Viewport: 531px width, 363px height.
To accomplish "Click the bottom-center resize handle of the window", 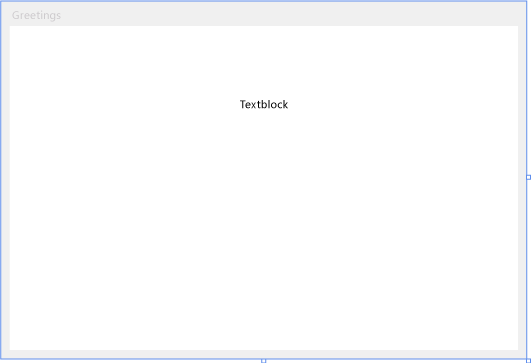I will pyautogui.click(x=263, y=361).
